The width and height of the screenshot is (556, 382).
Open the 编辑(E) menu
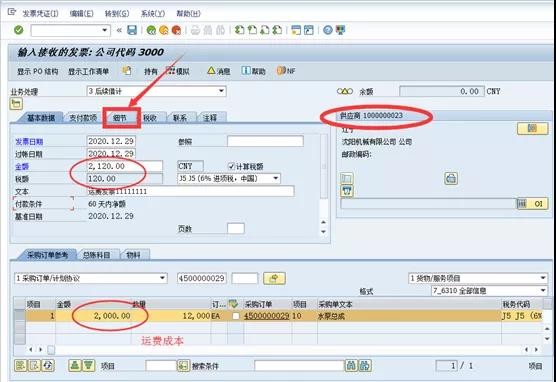click(x=82, y=13)
